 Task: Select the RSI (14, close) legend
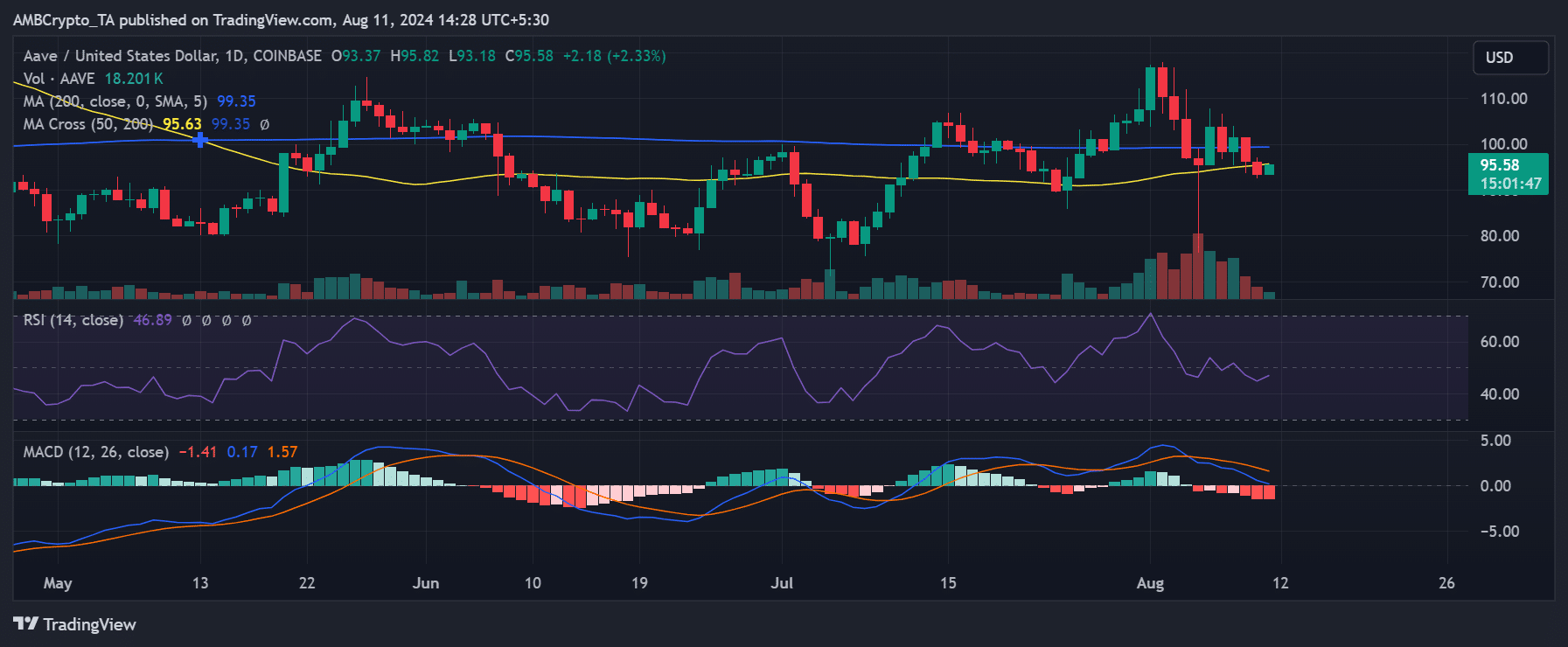[73, 320]
